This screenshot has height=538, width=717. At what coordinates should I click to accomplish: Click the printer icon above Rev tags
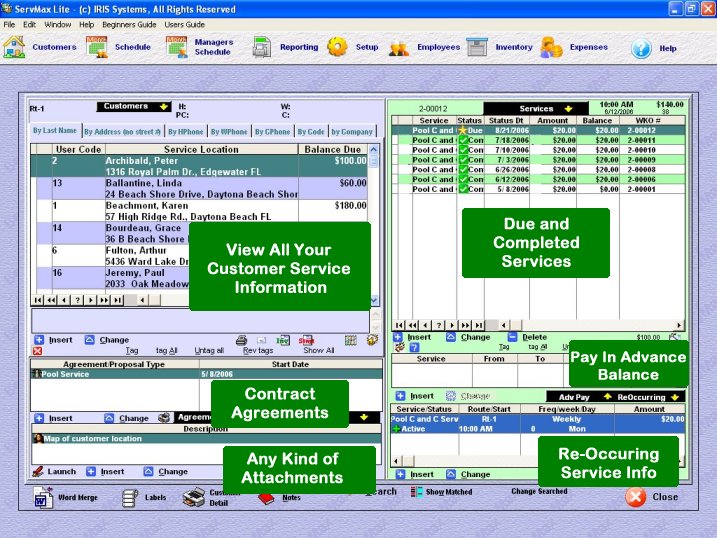(x=241, y=340)
